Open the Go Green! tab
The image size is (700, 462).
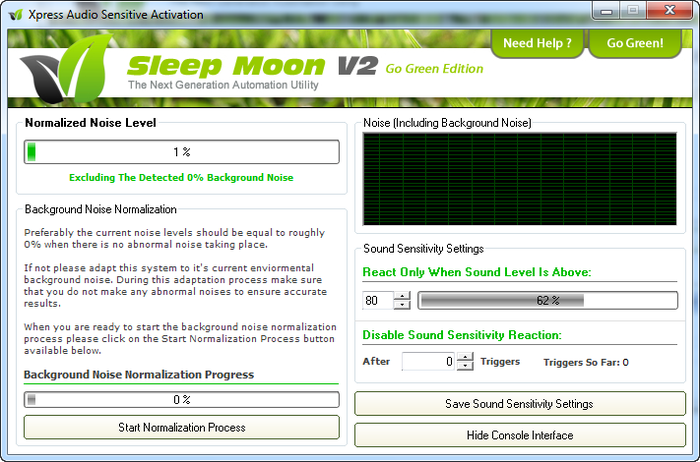pyautogui.click(x=635, y=43)
